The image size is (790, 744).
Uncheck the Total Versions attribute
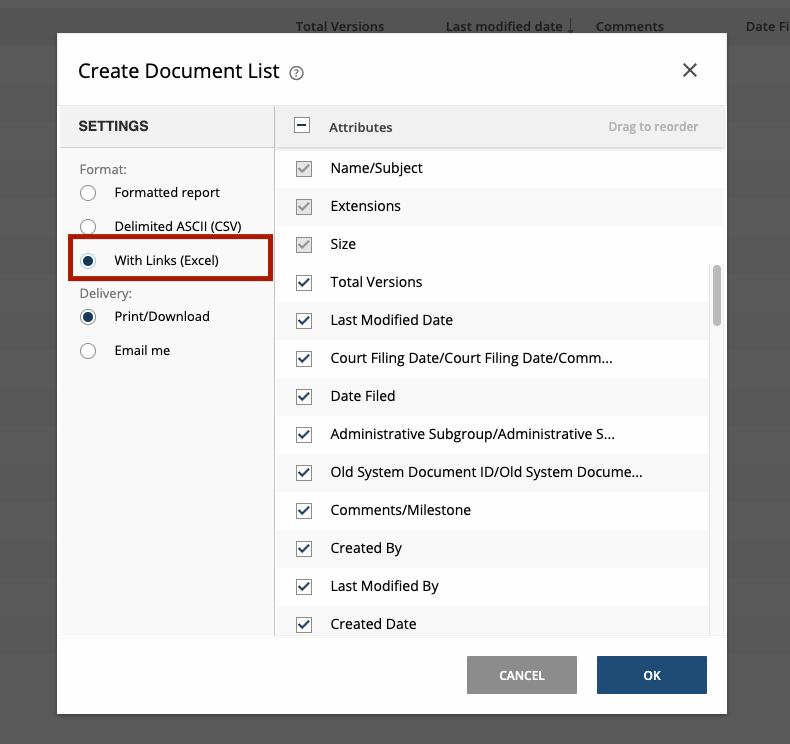[305, 283]
